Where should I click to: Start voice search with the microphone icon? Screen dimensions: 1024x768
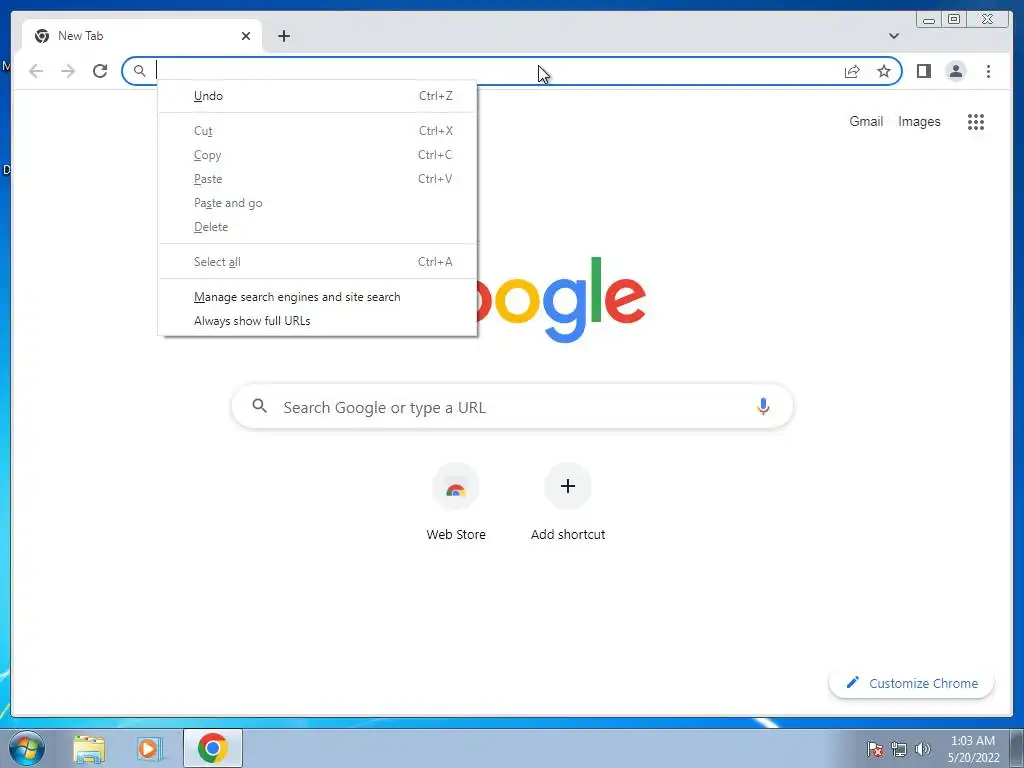pos(763,406)
